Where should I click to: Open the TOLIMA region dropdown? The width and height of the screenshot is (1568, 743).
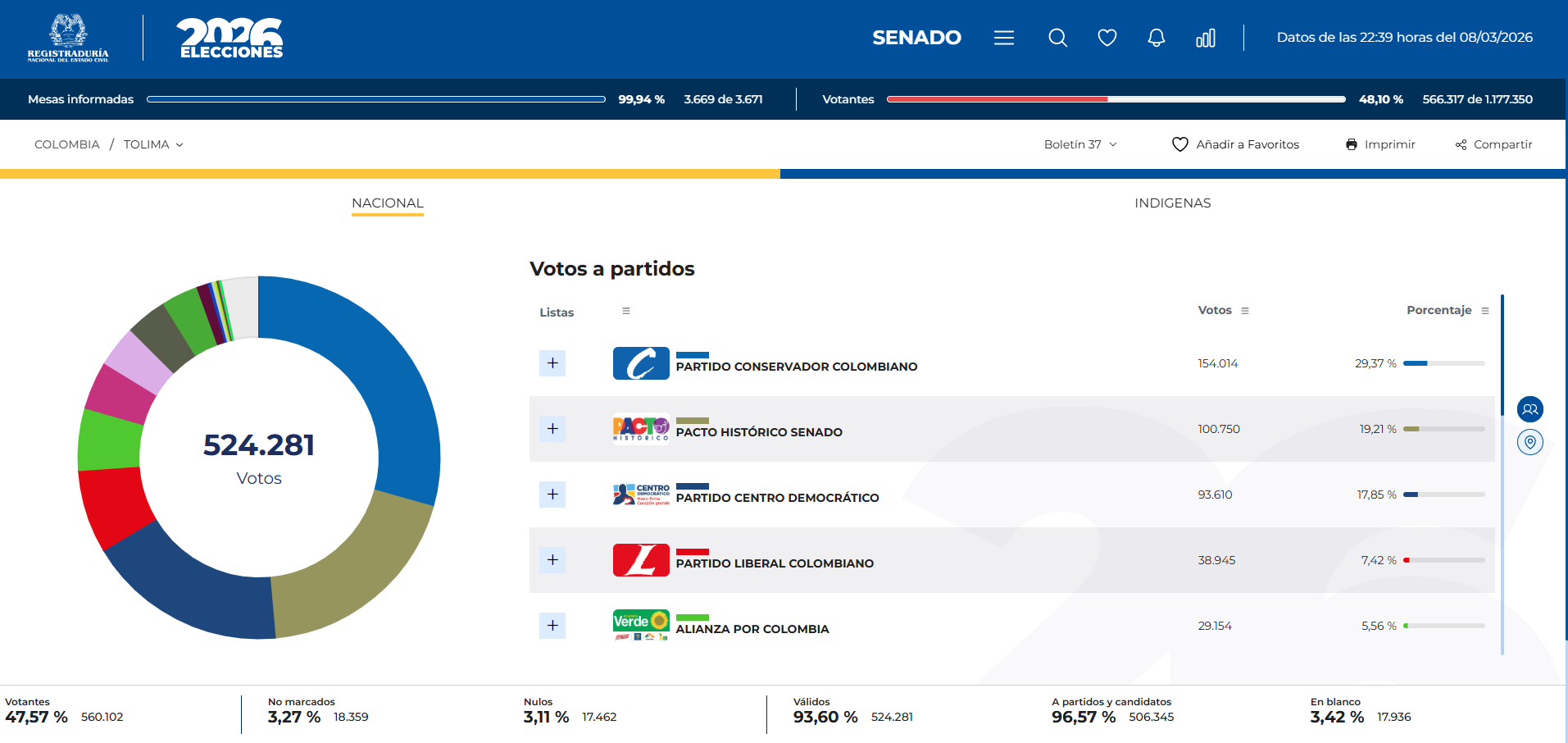153,144
